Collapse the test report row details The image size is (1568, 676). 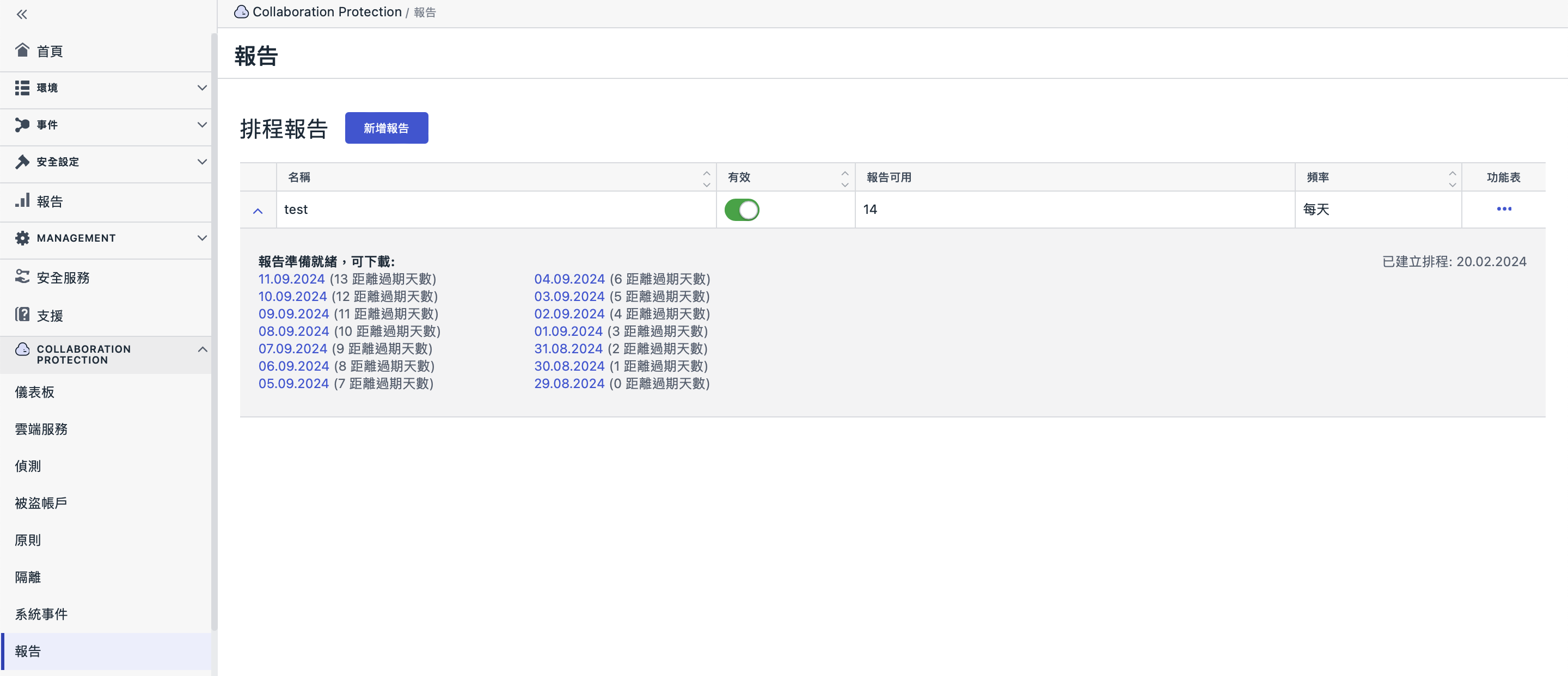point(258,211)
